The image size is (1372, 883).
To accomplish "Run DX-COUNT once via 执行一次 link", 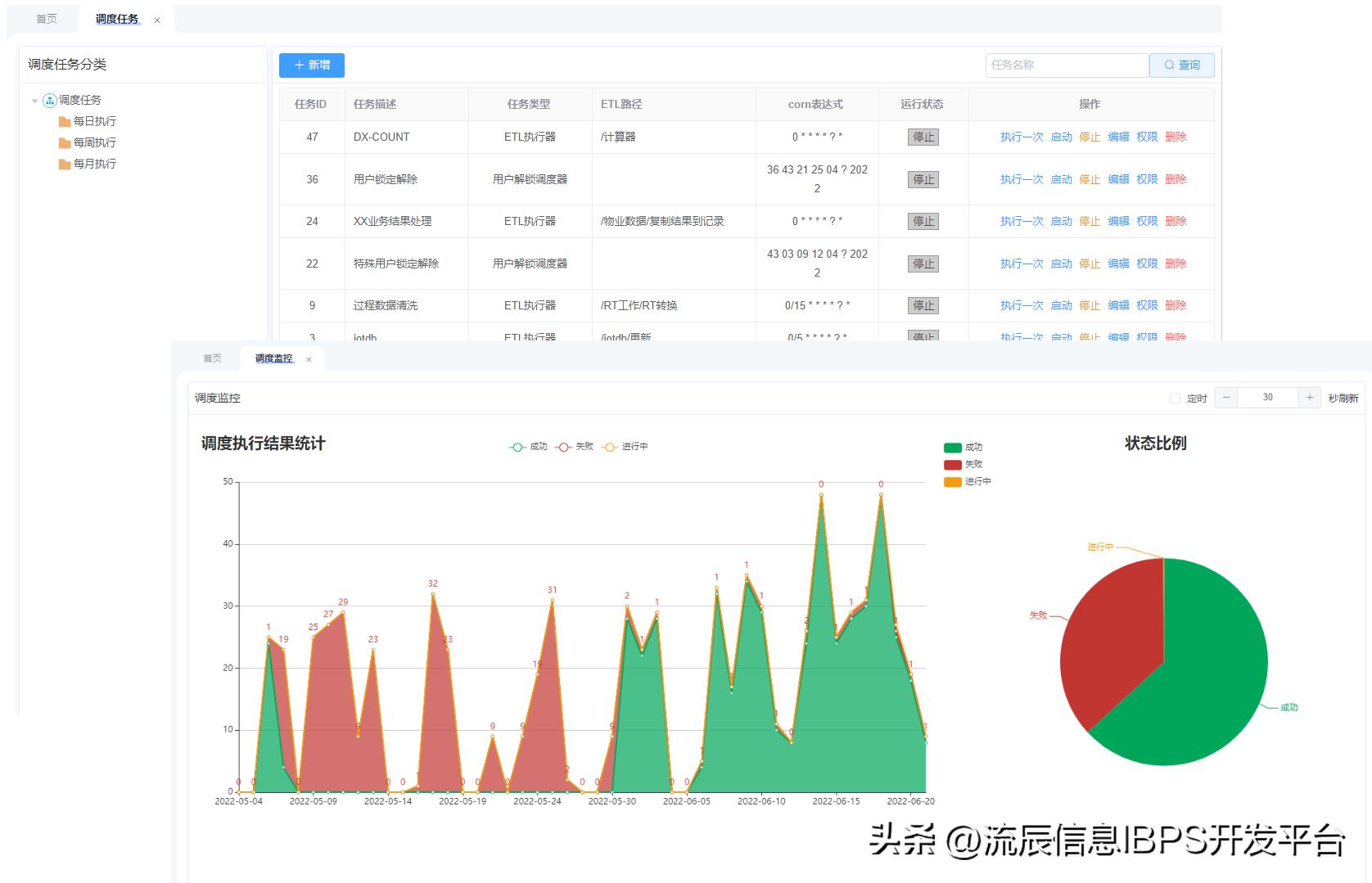I will [x=1020, y=137].
